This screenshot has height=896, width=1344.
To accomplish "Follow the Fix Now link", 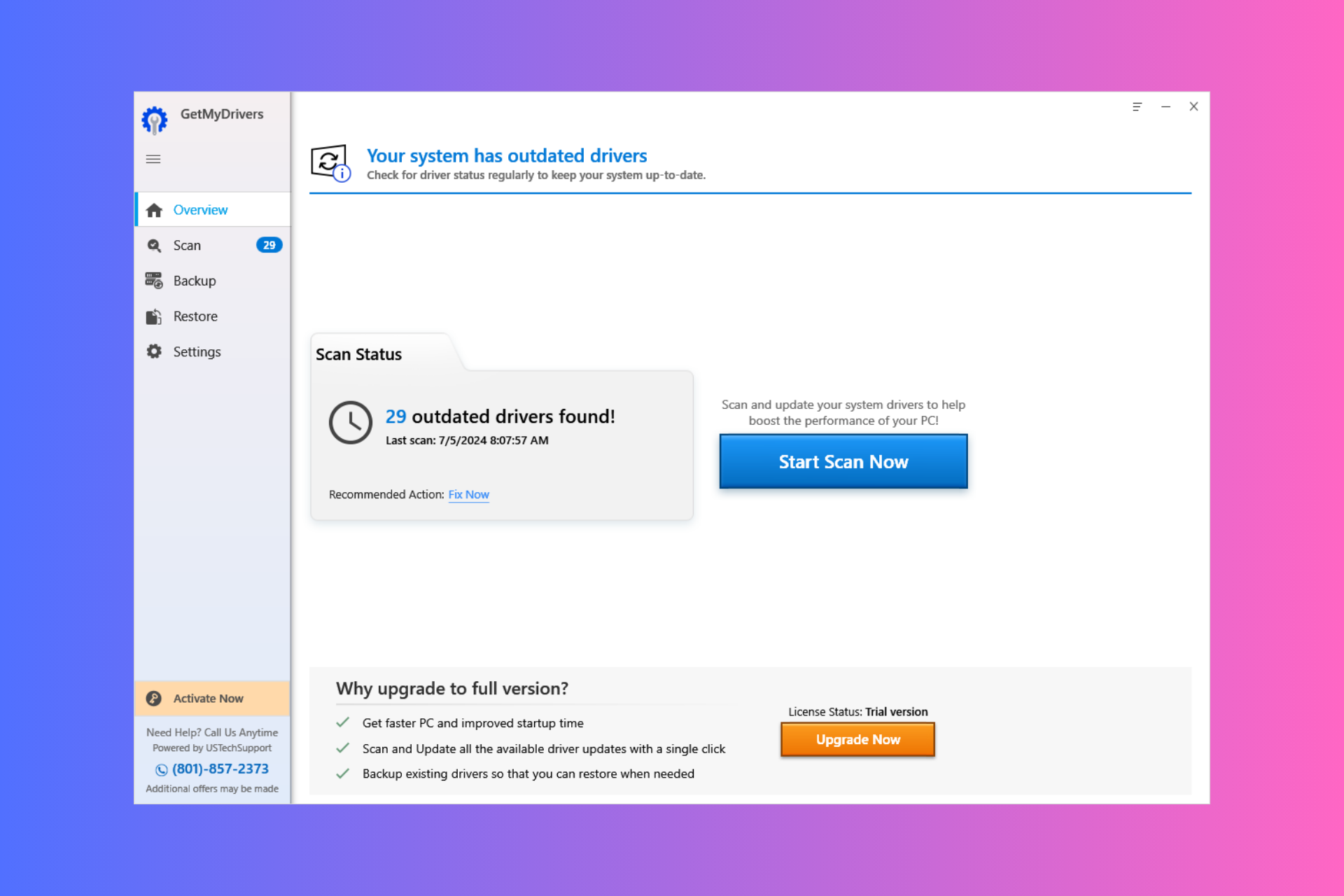I will click(x=468, y=494).
